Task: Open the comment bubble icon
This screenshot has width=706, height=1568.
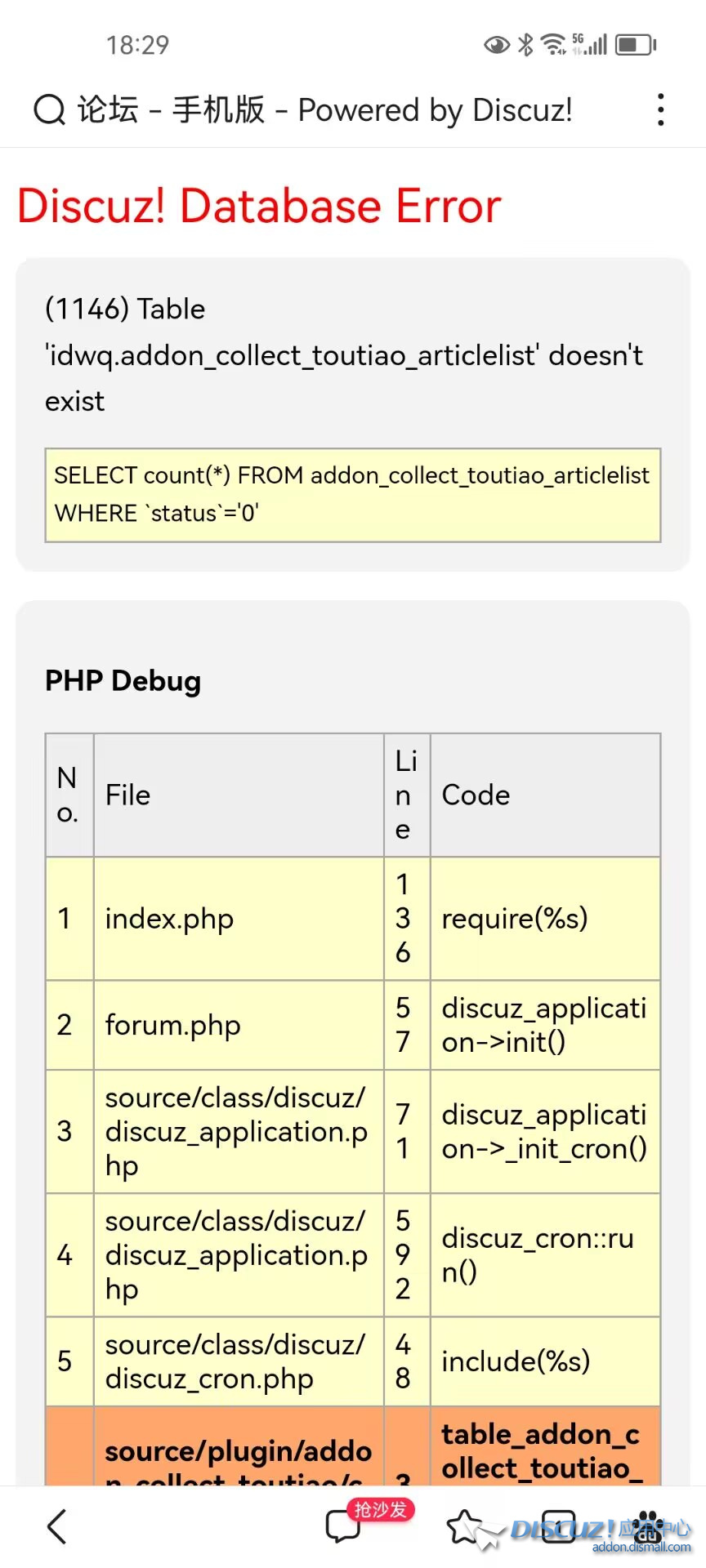Action: coord(342,1526)
